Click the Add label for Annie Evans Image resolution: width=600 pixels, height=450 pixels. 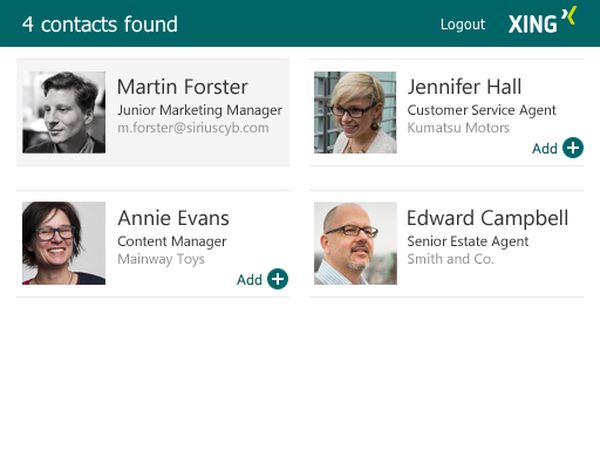click(x=249, y=280)
